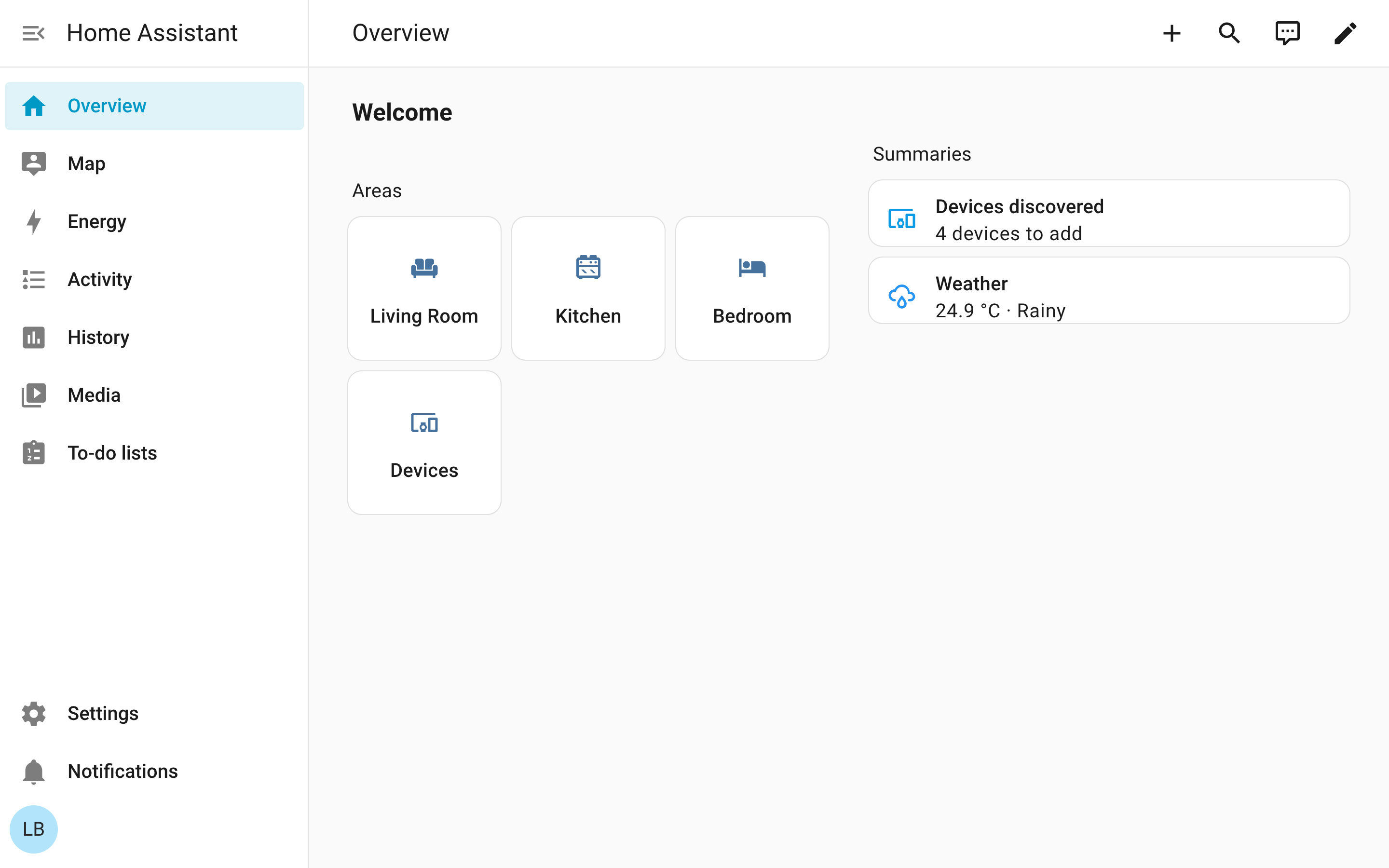Select Overview label in the sidebar

pos(108,106)
